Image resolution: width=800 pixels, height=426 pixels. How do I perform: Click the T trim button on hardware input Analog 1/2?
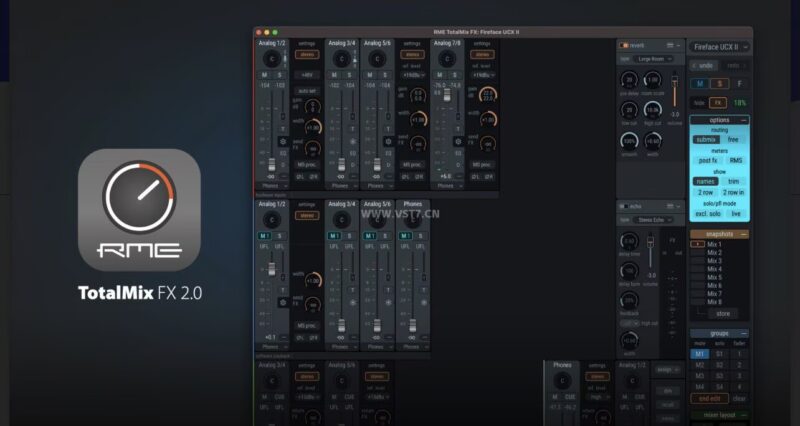[283, 130]
